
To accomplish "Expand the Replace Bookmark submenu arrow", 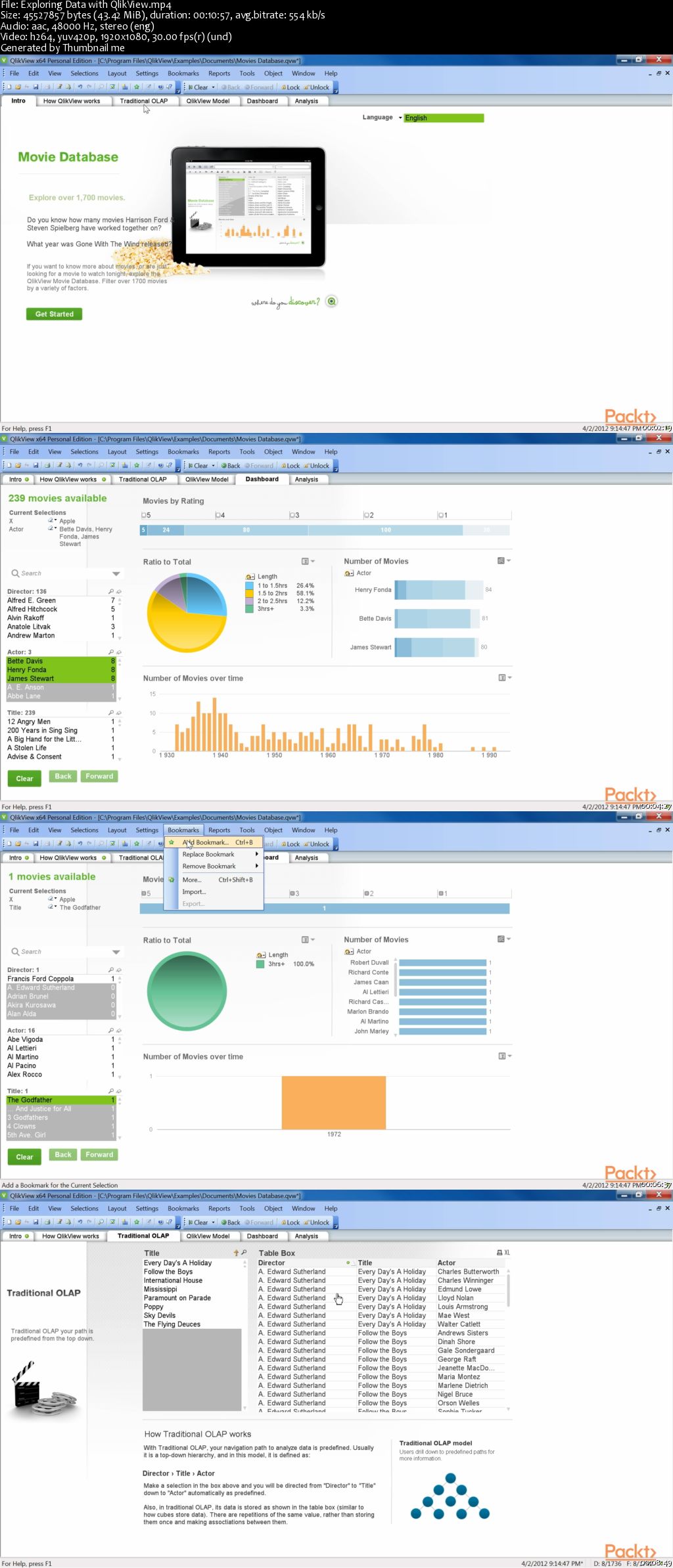I will [257, 854].
